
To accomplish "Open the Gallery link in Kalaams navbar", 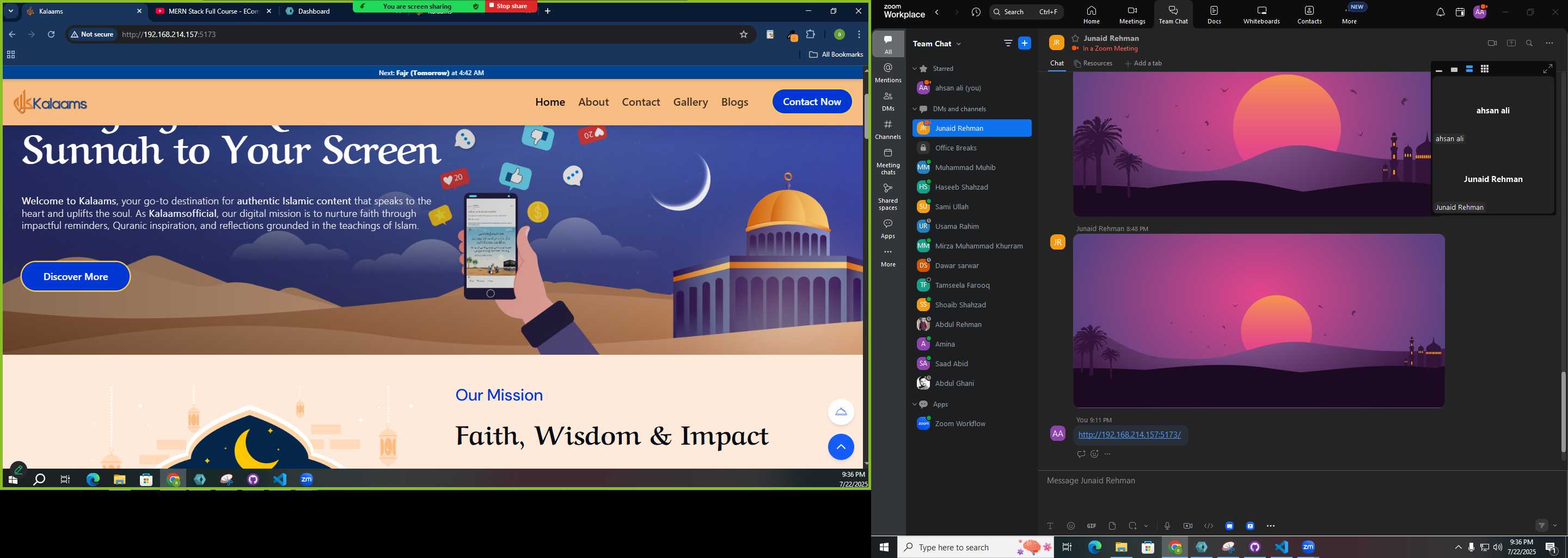I will pos(690,102).
